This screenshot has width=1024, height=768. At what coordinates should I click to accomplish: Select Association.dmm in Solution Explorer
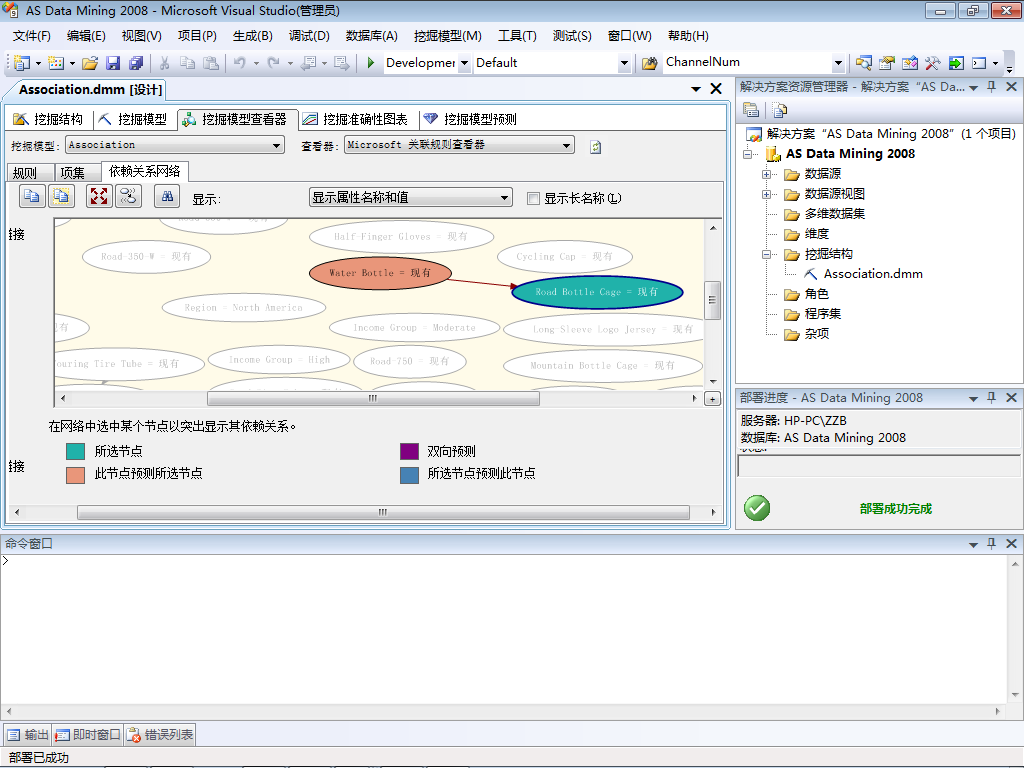tap(872, 274)
